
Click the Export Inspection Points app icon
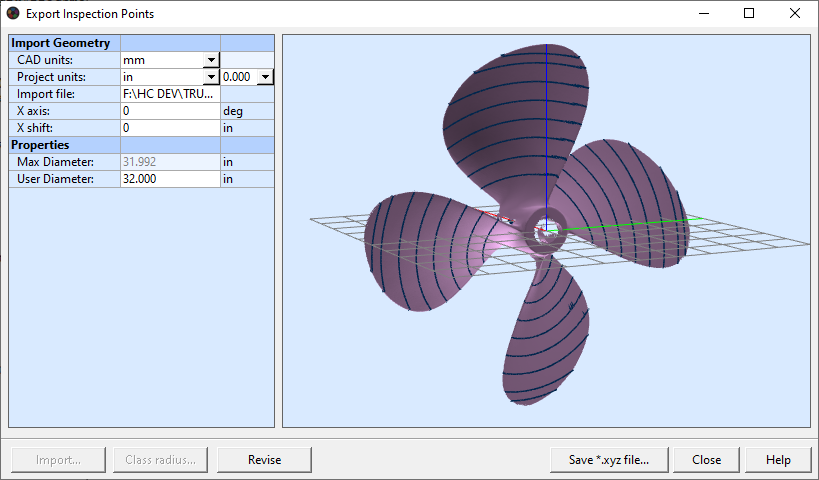[x=13, y=14]
